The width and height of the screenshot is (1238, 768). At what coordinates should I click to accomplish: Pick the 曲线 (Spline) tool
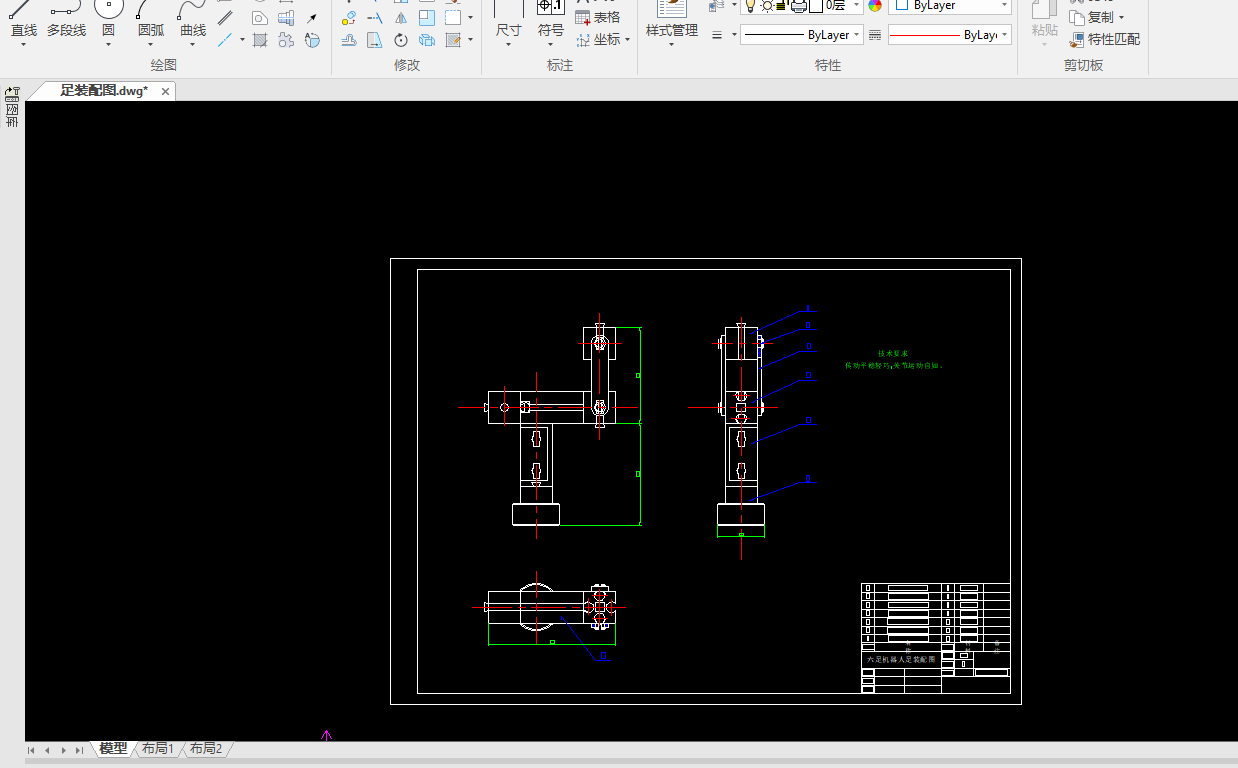pos(193,20)
